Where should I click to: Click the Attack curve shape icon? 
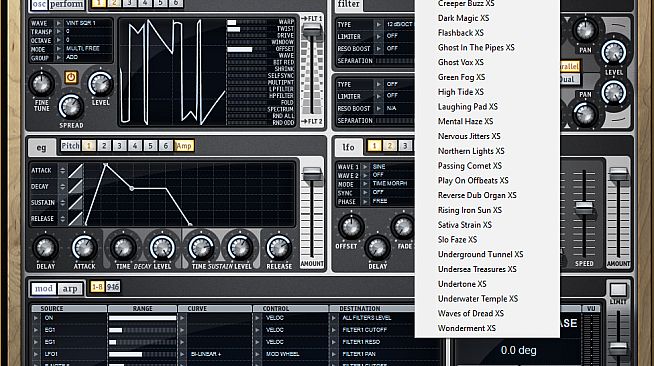(75, 171)
